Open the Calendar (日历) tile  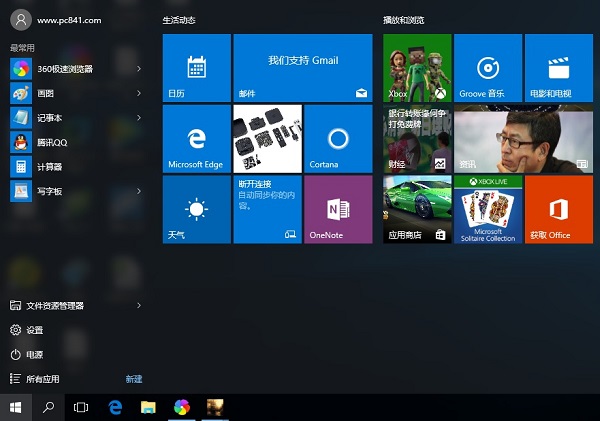[196, 67]
